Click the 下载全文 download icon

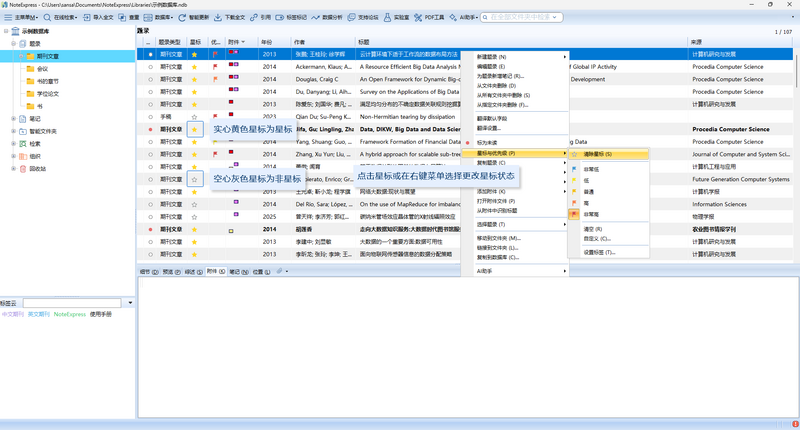pyautogui.click(x=218, y=17)
